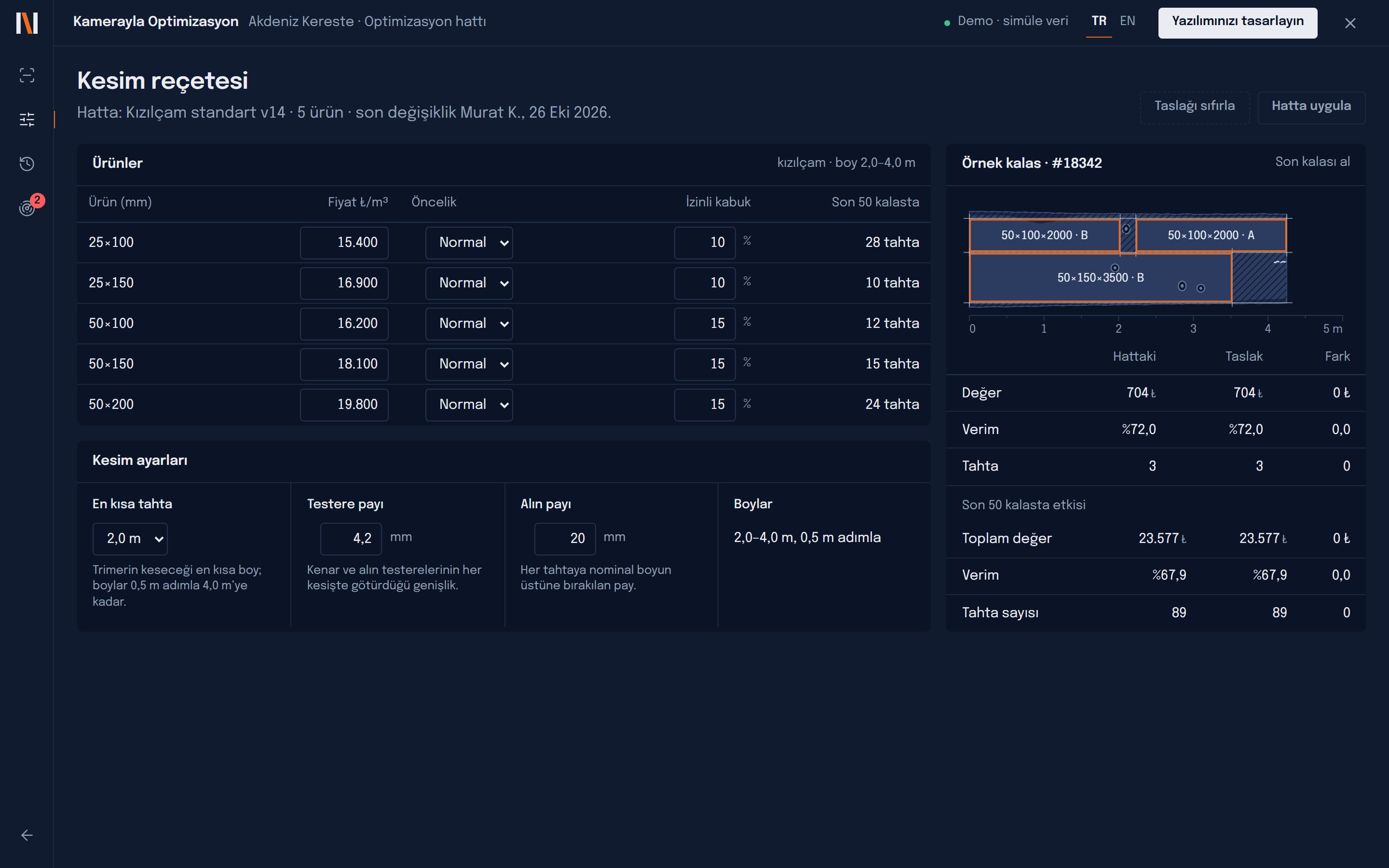Click the '28 tahta' count cell
Screen dimensions: 1389x868
(892, 242)
